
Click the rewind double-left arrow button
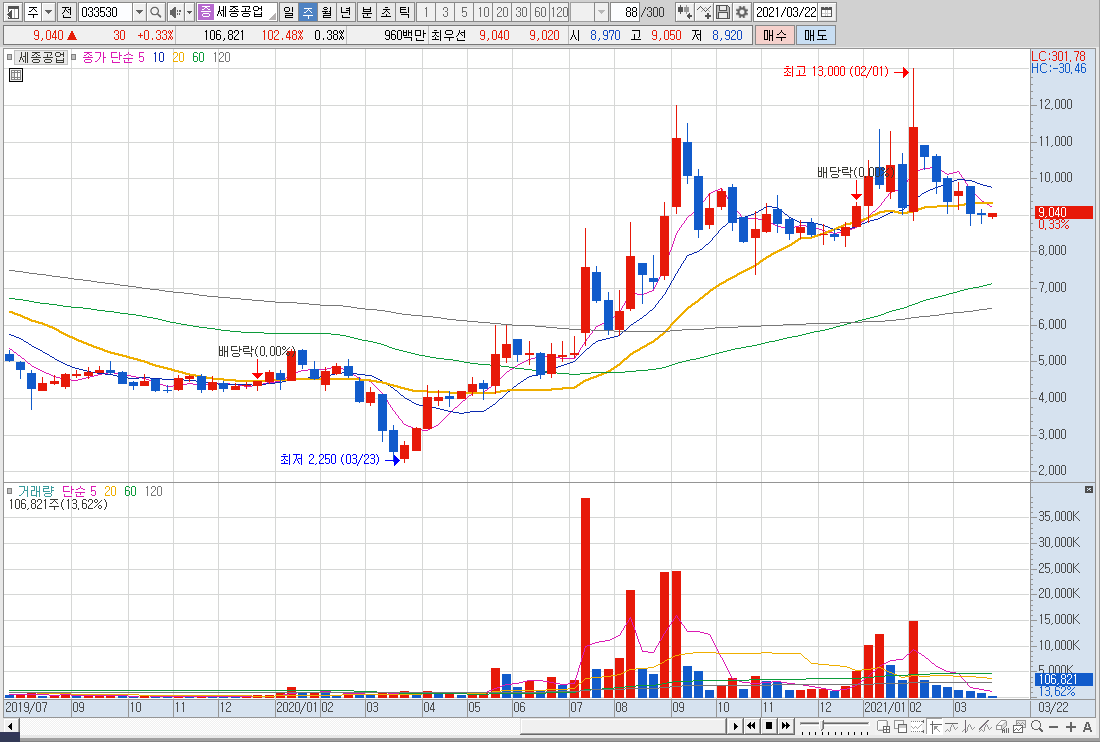751,726
